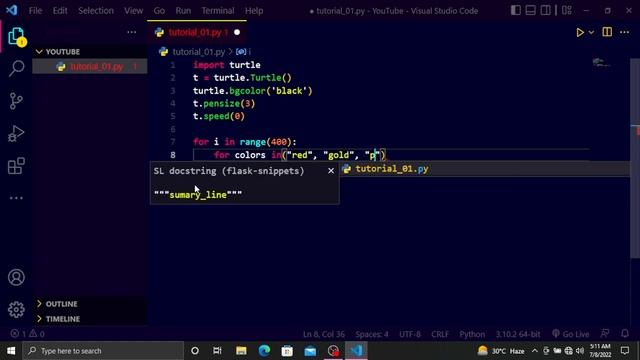Open the Extensions view
The width and height of the screenshot is (640, 360).
pyautogui.click(x=16, y=166)
